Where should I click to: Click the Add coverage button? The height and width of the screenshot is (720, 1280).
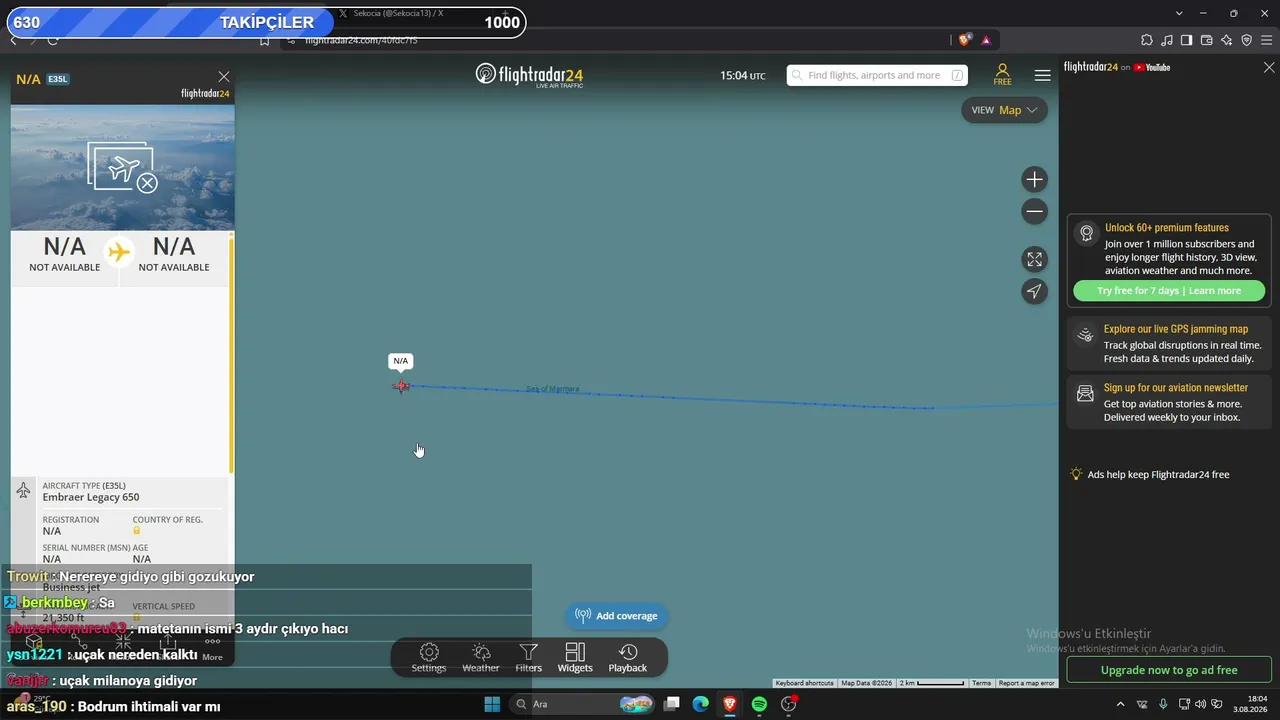[x=617, y=616]
